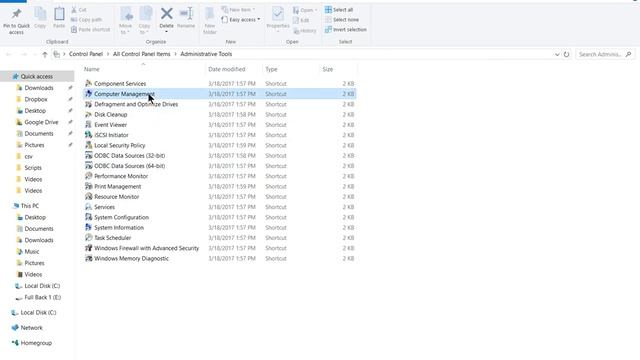This screenshot has height=360, width=640.
Task: Open the Easy access dropdown
Action: pyautogui.click(x=241, y=20)
